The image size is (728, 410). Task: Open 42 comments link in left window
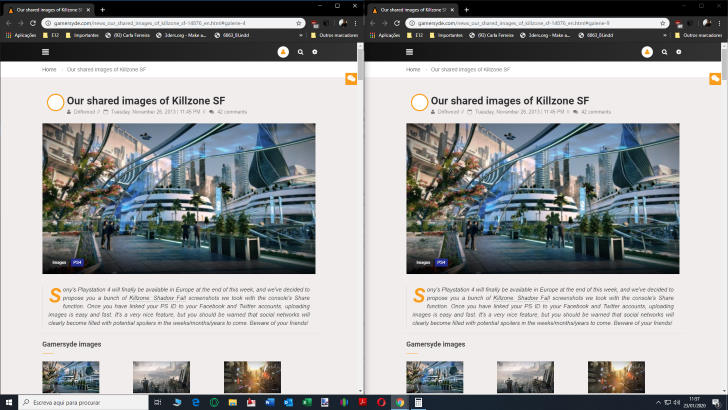(232, 112)
